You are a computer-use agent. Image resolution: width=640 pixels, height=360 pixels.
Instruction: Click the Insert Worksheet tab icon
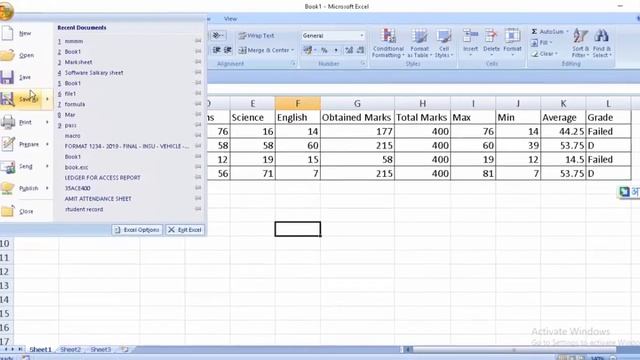tap(125, 349)
